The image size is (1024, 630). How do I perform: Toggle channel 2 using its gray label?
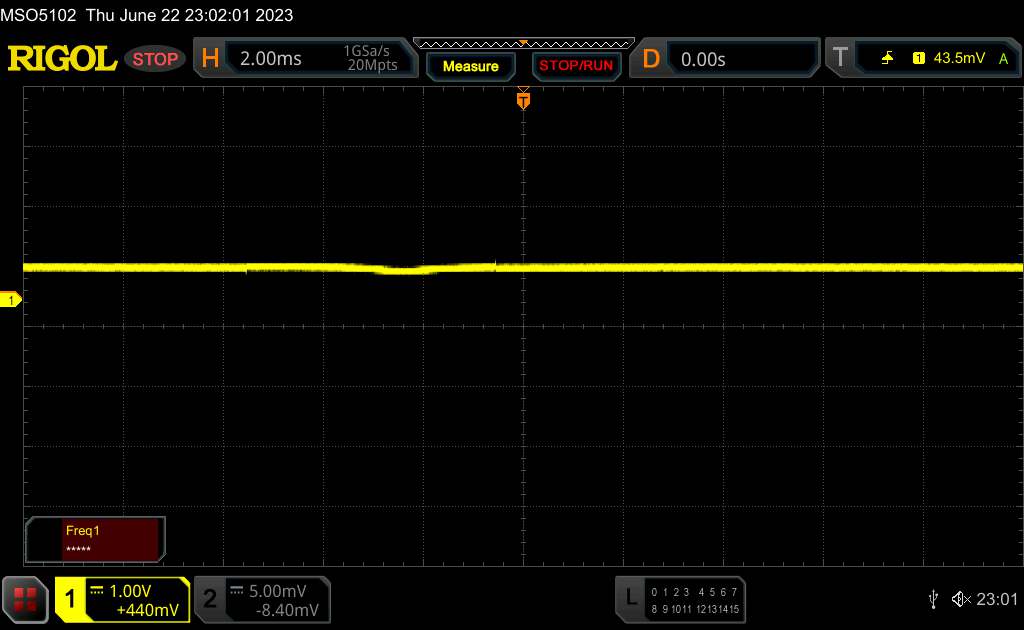[210, 599]
